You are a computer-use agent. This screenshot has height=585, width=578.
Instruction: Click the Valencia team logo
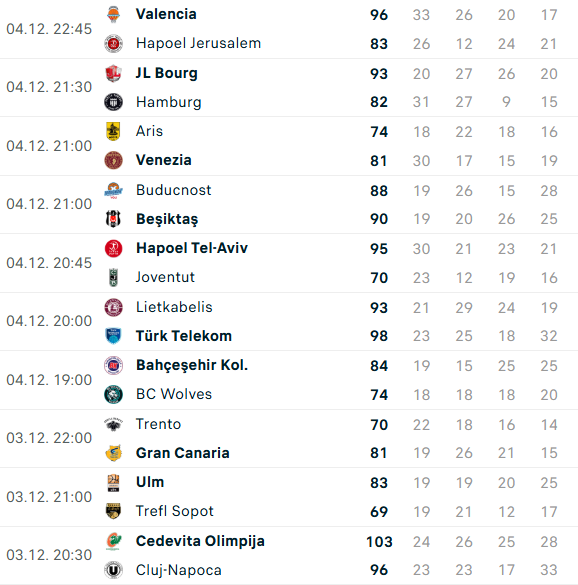[113, 15]
